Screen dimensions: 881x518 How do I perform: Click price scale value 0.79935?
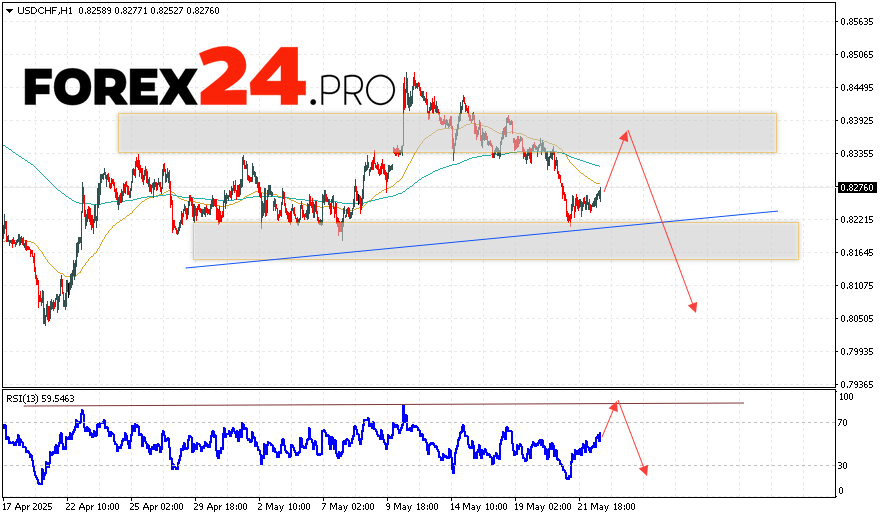pyautogui.click(x=857, y=352)
